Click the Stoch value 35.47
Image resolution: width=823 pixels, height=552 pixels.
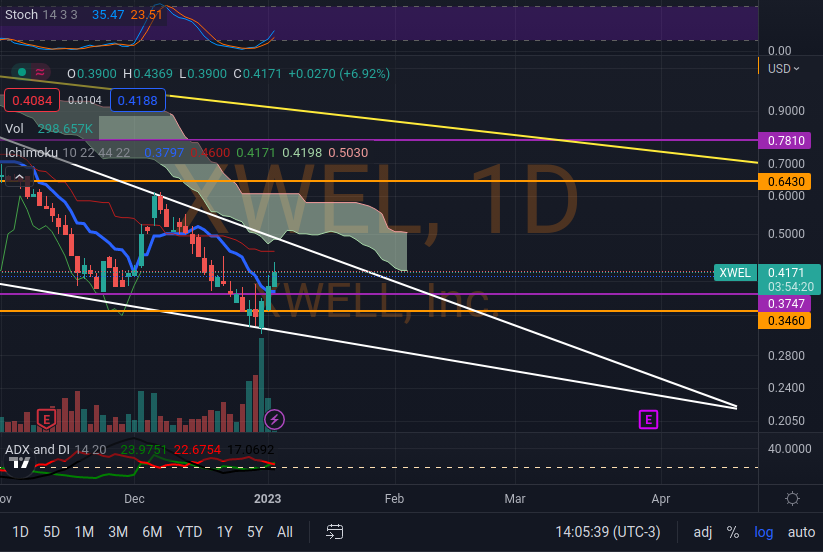108,15
